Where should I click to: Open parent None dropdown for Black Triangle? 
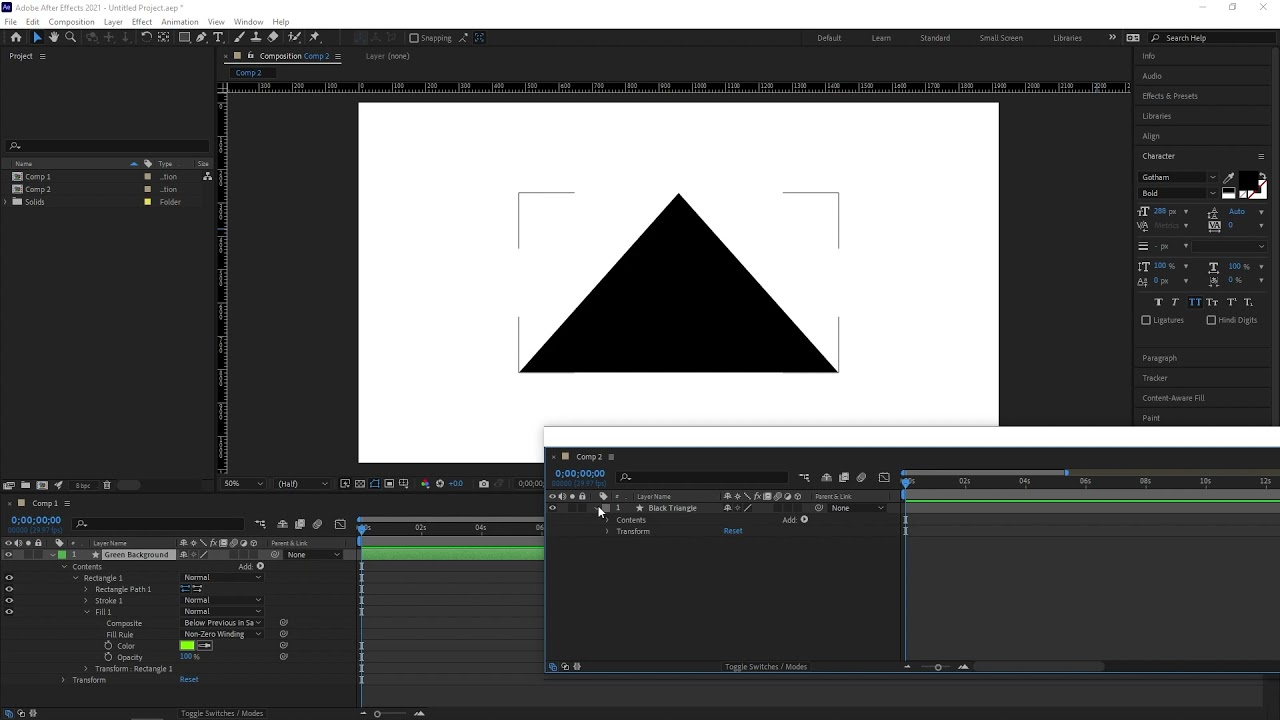pos(858,508)
